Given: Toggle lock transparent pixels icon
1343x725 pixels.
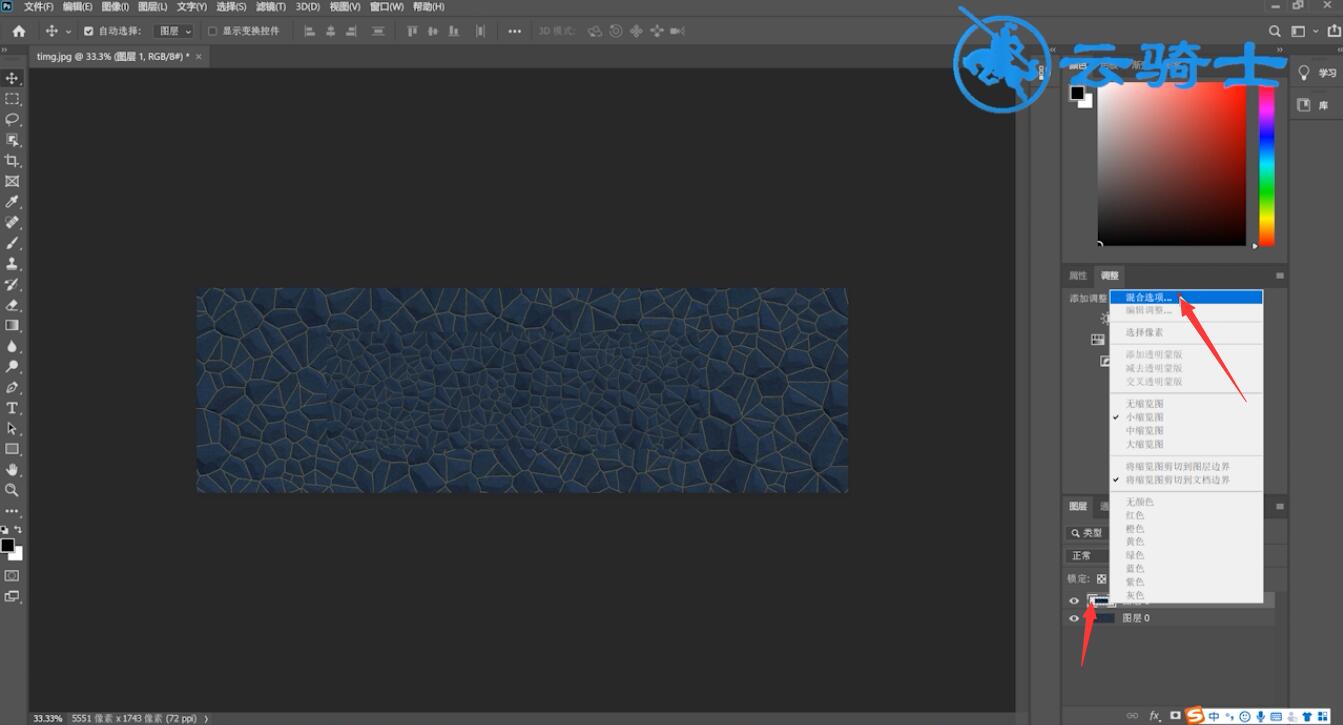Looking at the screenshot, I should click(x=1101, y=579).
